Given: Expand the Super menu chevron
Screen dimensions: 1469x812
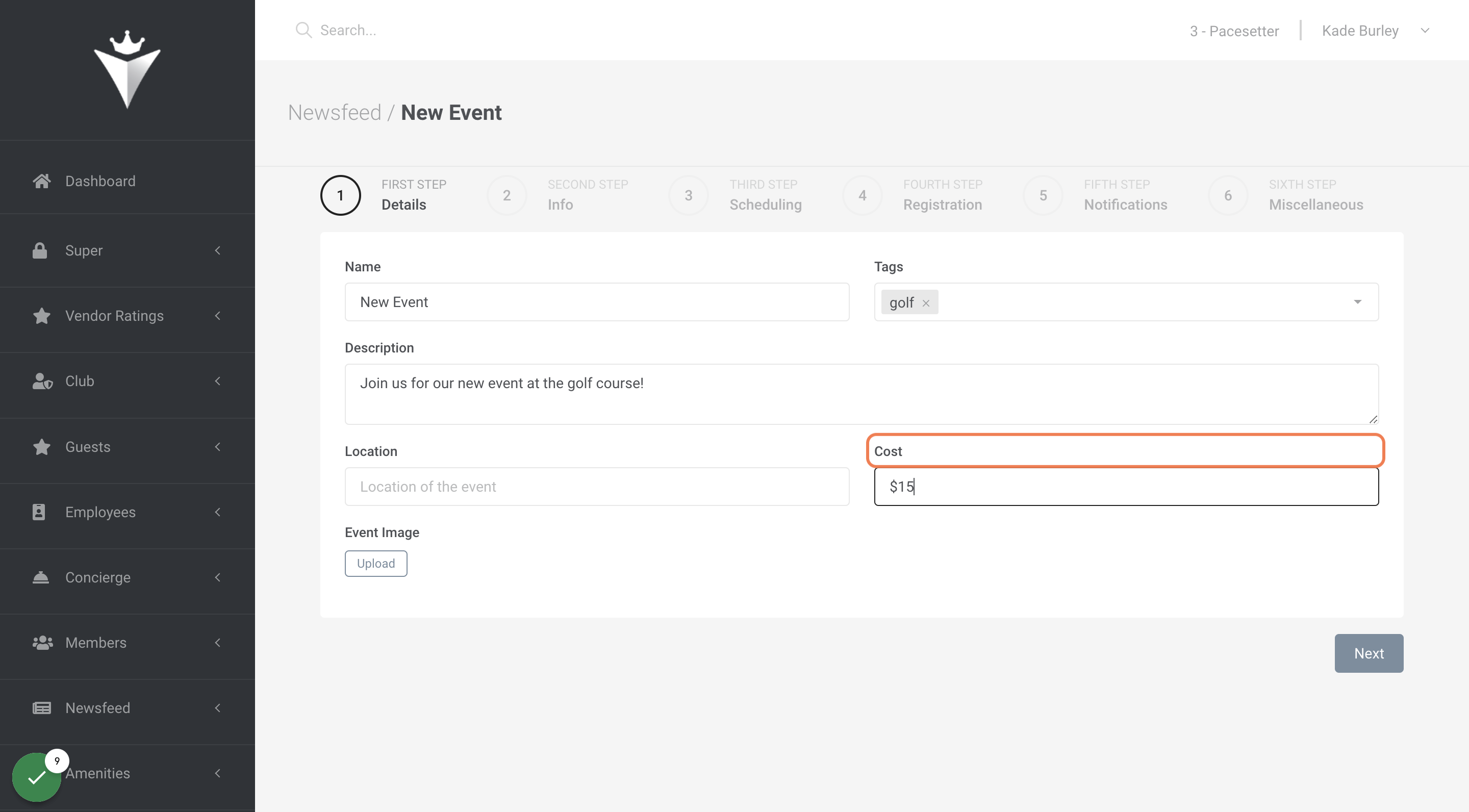Looking at the screenshot, I should (217, 250).
